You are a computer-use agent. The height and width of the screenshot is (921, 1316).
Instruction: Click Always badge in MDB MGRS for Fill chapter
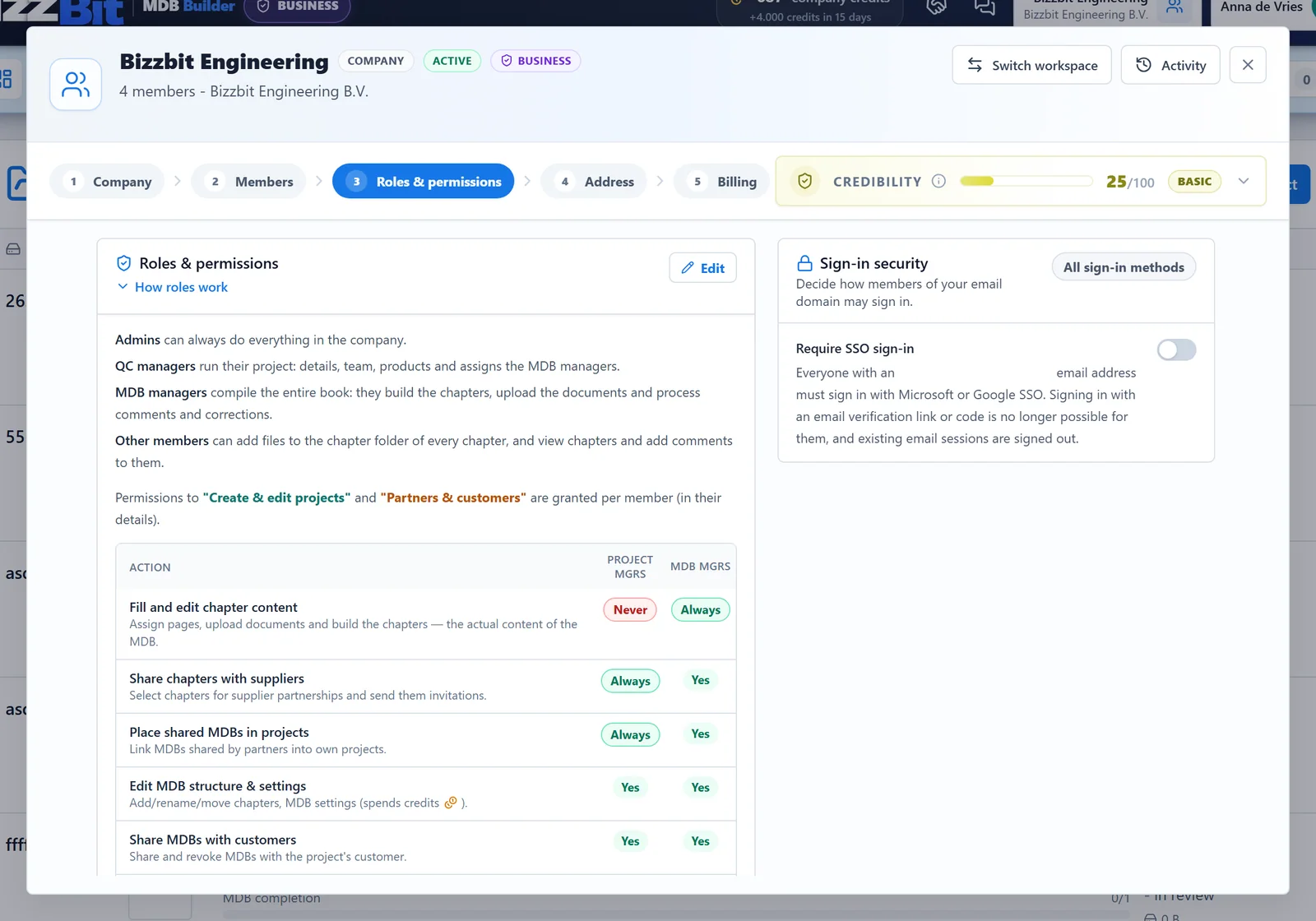[701, 610]
